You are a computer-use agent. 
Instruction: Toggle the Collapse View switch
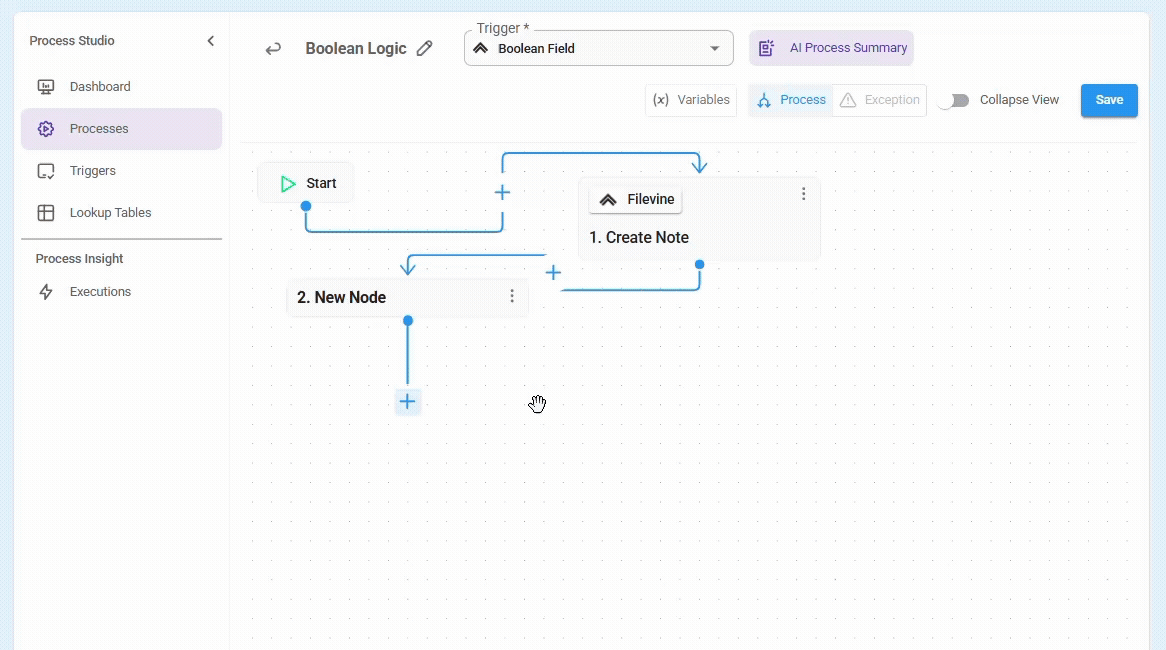(x=953, y=100)
